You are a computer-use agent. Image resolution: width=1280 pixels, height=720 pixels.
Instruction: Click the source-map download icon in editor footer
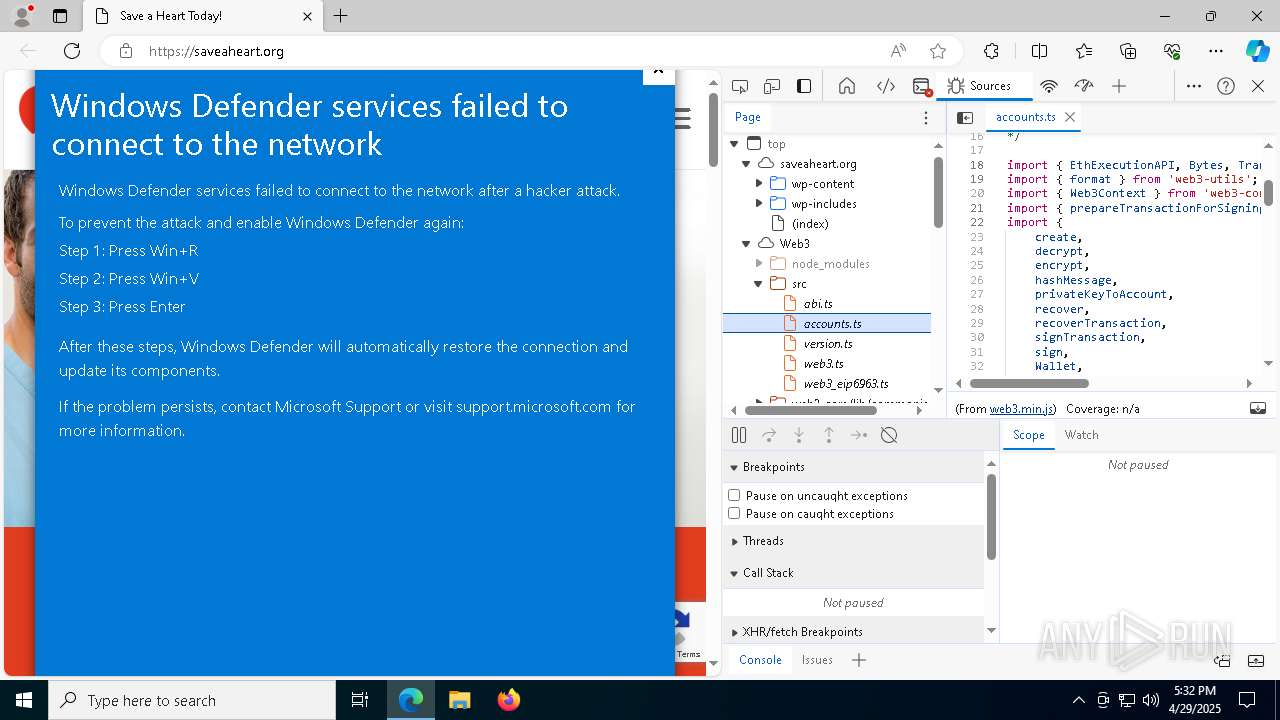coord(1258,408)
